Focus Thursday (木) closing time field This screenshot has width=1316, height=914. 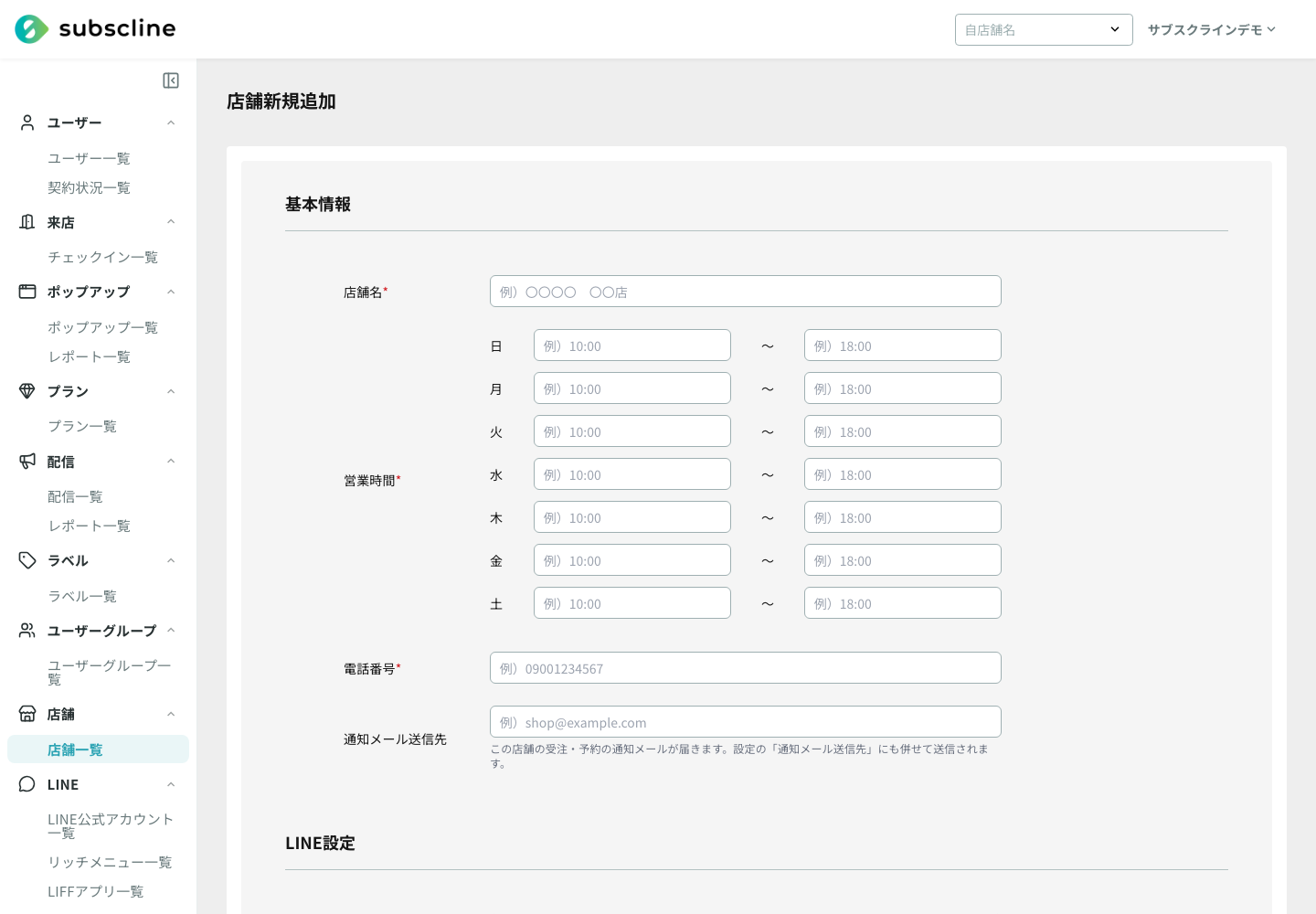click(x=903, y=517)
